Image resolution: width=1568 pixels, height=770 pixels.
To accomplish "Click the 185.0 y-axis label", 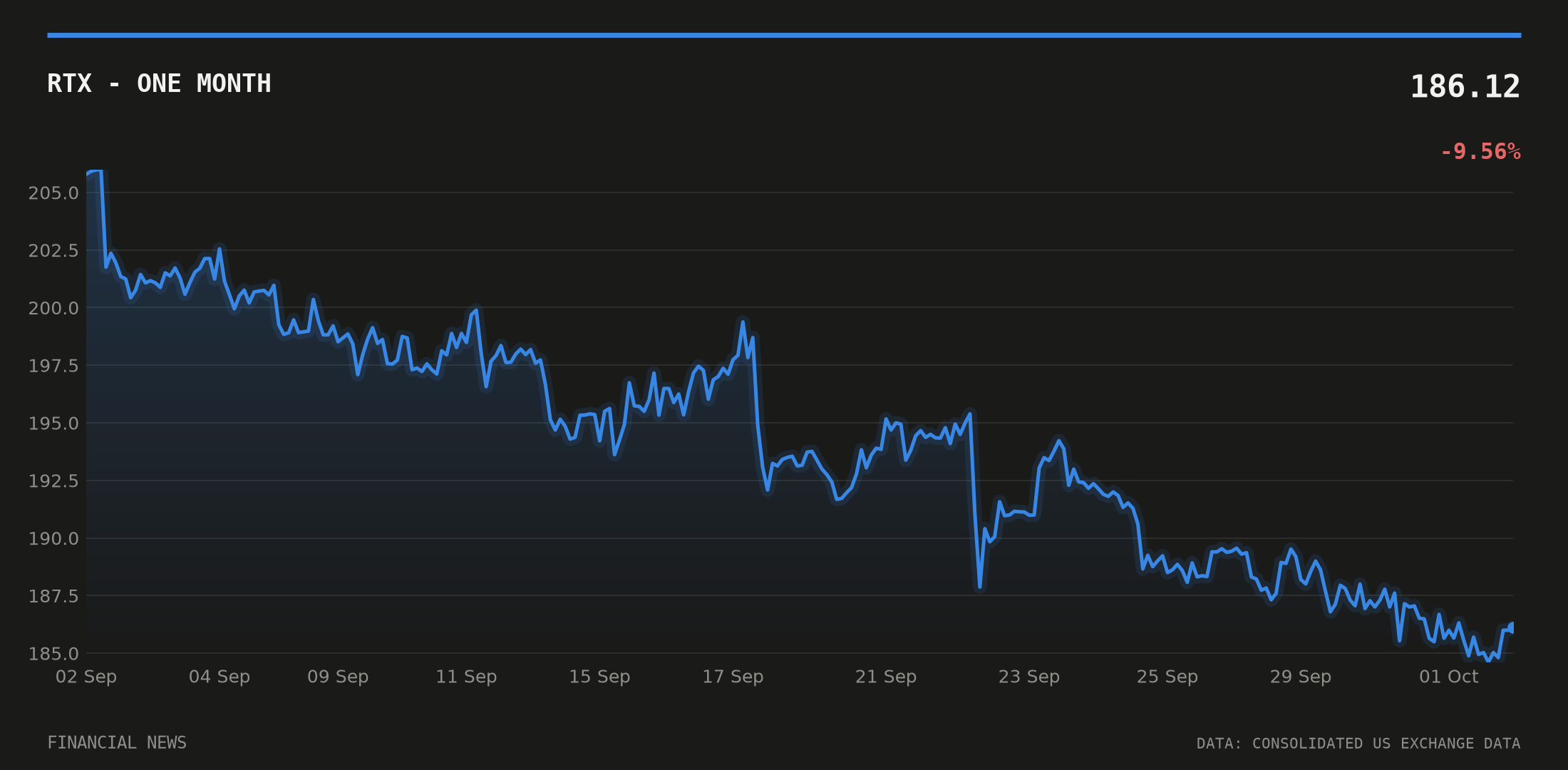I will click(53, 653).
